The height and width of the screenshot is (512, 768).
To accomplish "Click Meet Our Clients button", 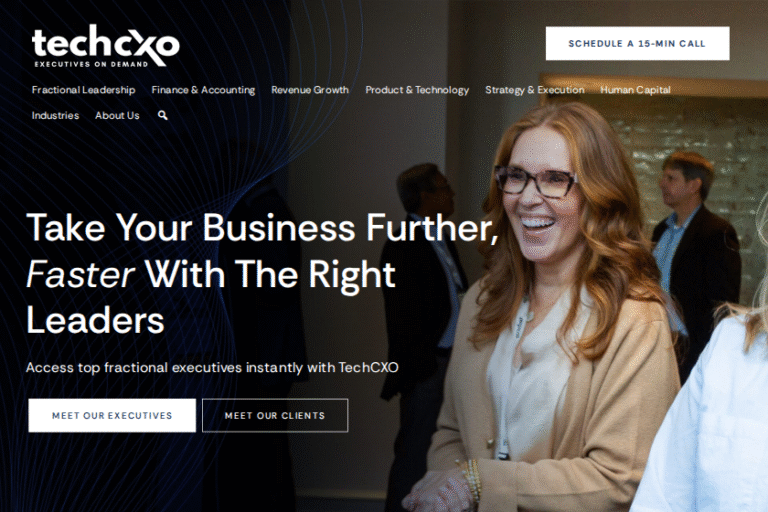I will (275, 415).
